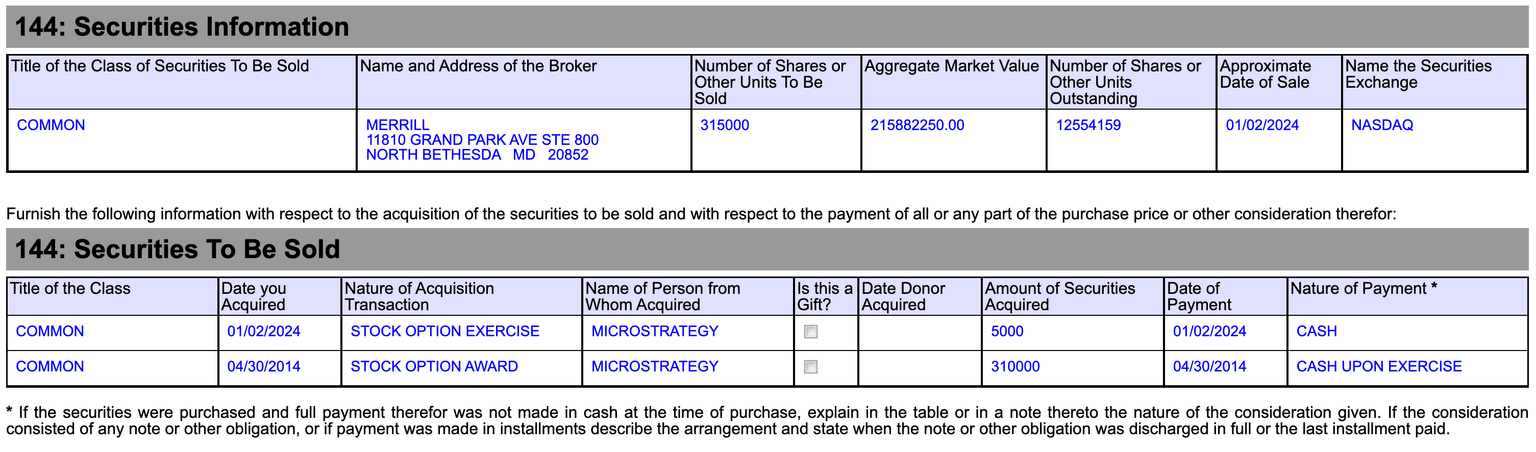Image resolution: width=1536 pixels, height=452 pixels.
Task: Click the 310000 securities acquired amount
Action: pyautogui.click(x=1015, y=367)
